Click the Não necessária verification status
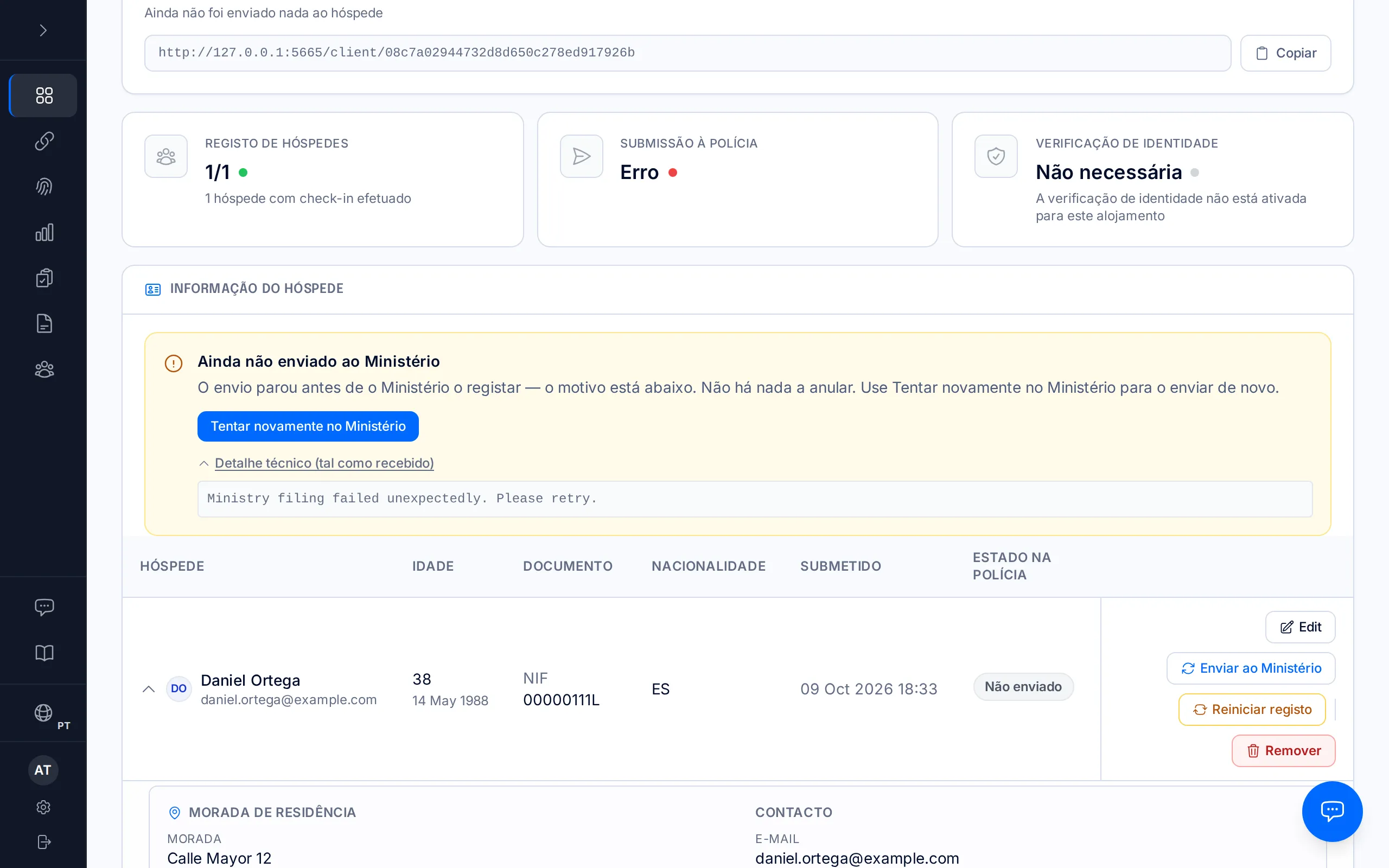 tap(1109, 172)
